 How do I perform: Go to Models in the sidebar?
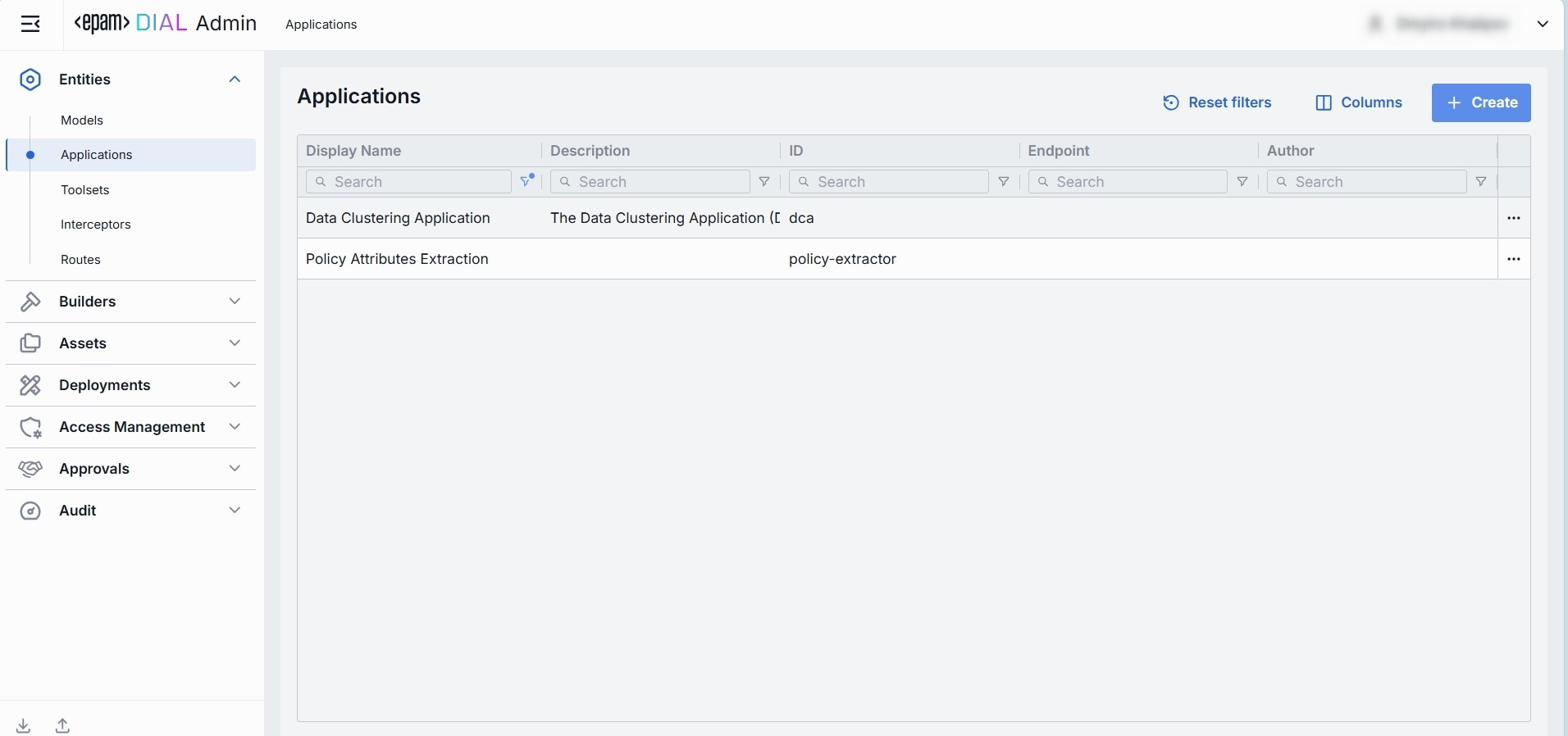click(x=82, y=120)
